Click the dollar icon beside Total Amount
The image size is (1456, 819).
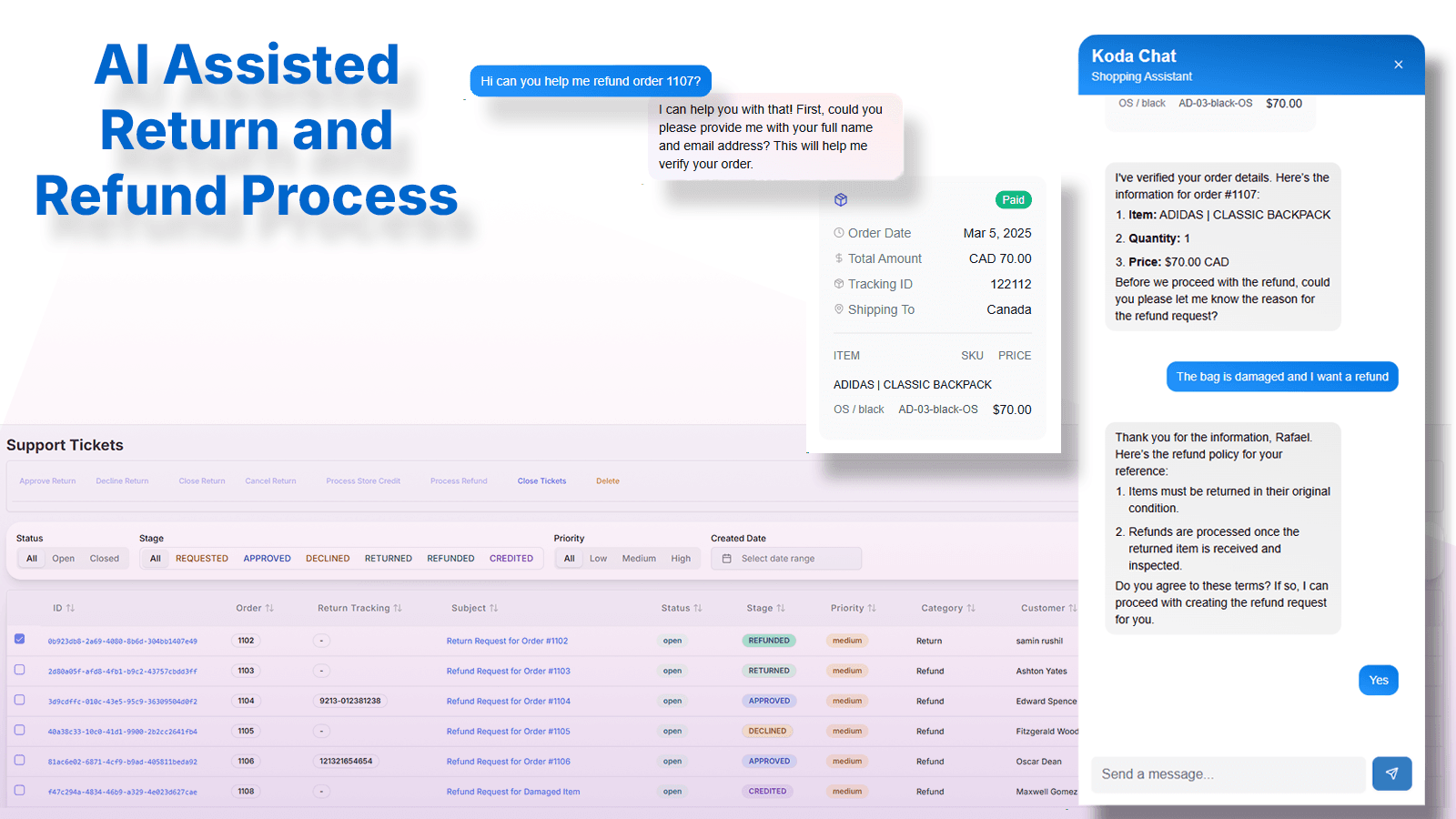tap(839, 258)
